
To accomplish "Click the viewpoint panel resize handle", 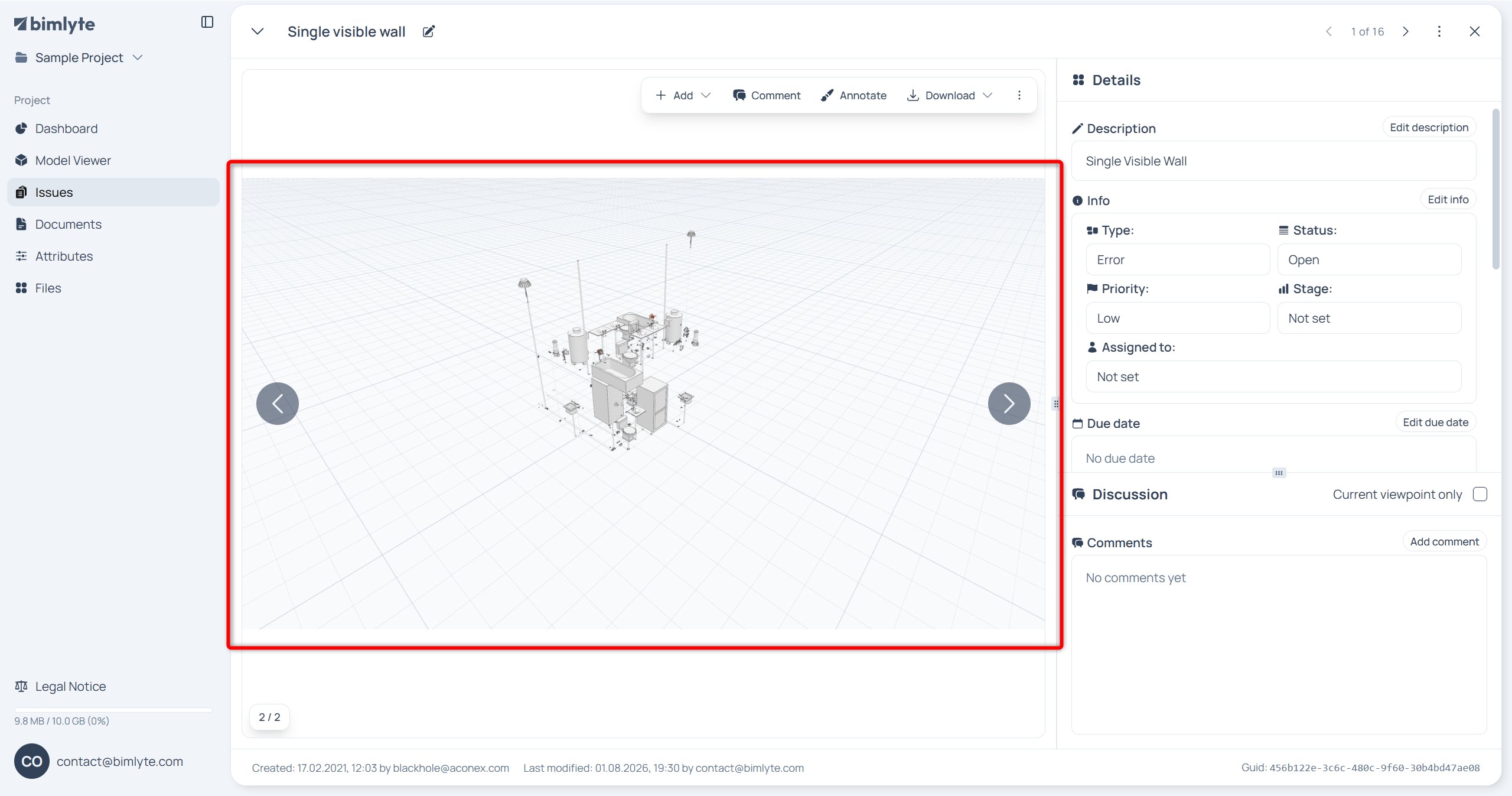I will click(x=1056, y=404).
